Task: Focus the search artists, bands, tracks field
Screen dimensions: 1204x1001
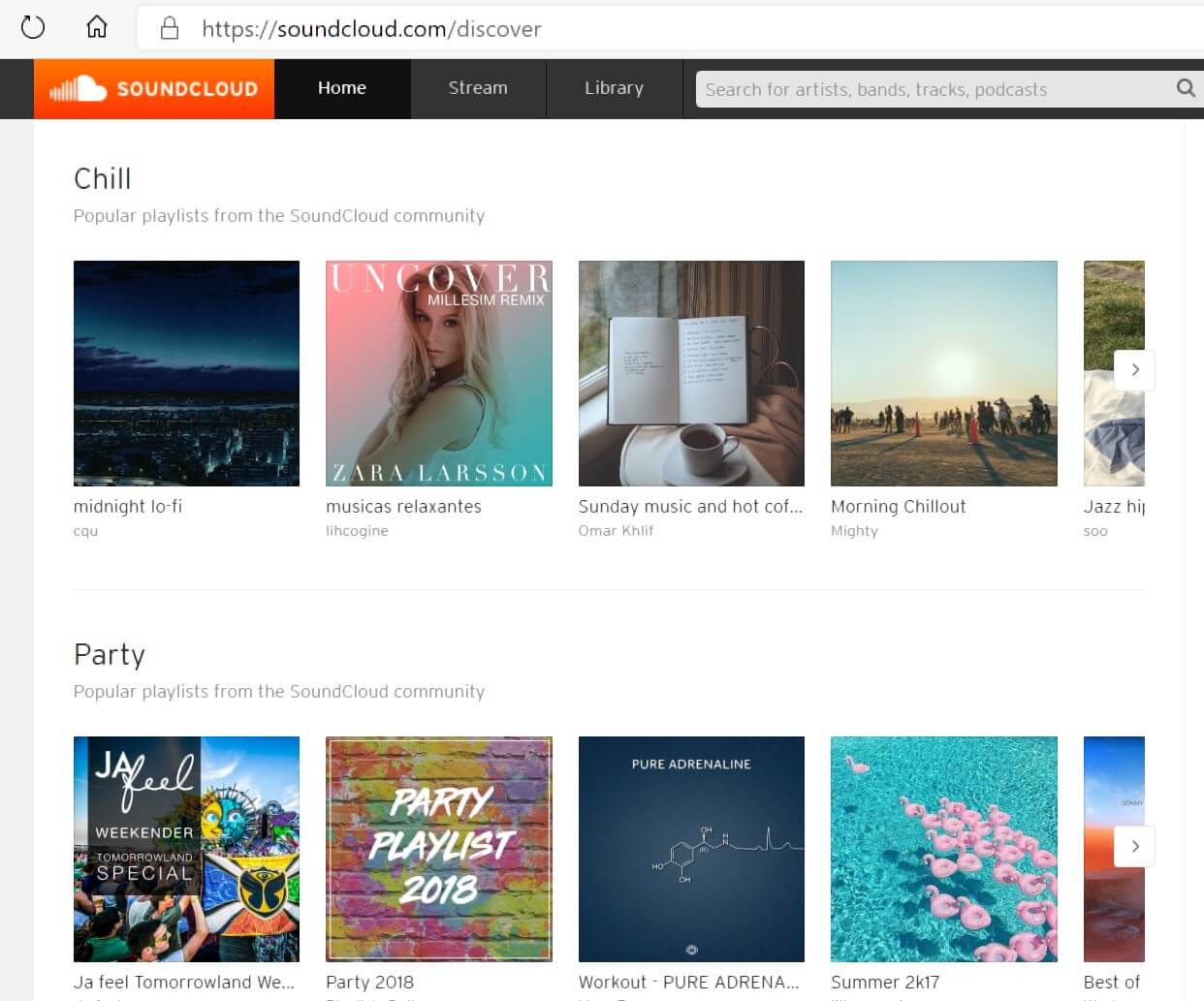Action: click(x=931, y=89)
